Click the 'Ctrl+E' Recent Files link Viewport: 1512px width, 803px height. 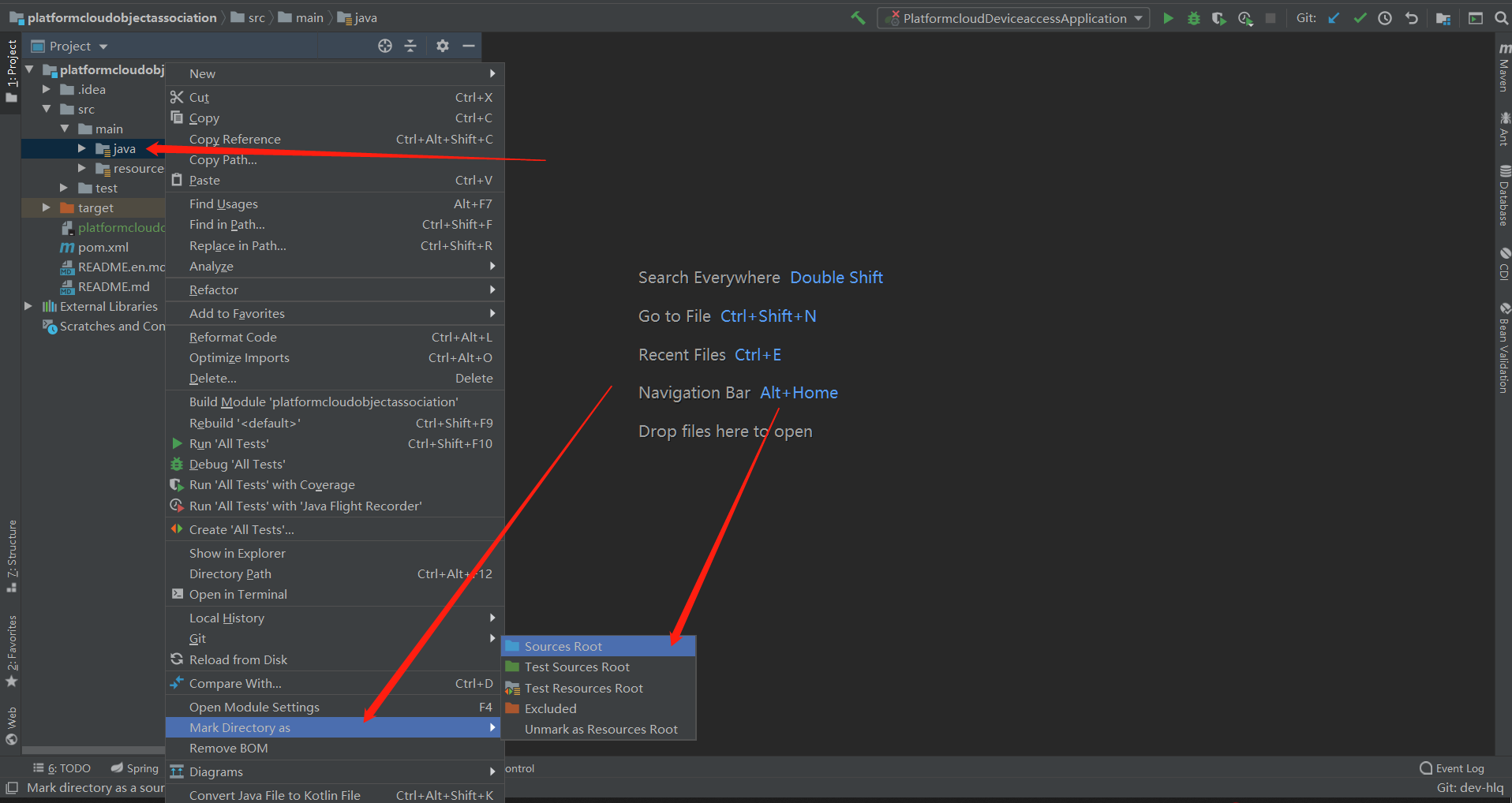pyautogui.click(x=757, y=354)
